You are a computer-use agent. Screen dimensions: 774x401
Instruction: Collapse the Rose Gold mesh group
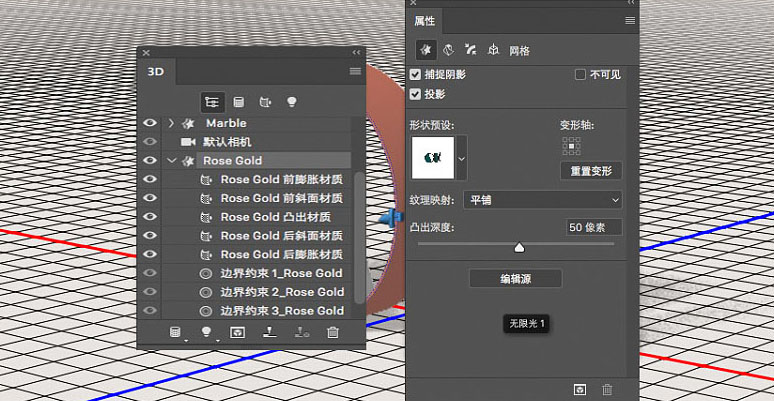click(171, 160)
